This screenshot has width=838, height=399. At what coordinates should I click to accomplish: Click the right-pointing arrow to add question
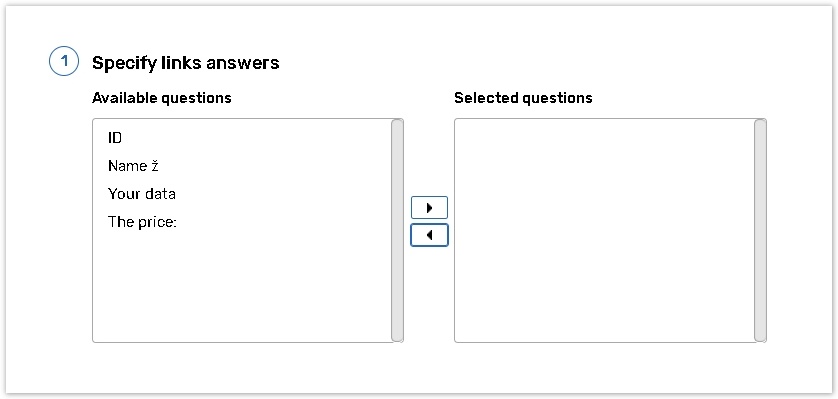pyautogui.click(x=429, y=208)
